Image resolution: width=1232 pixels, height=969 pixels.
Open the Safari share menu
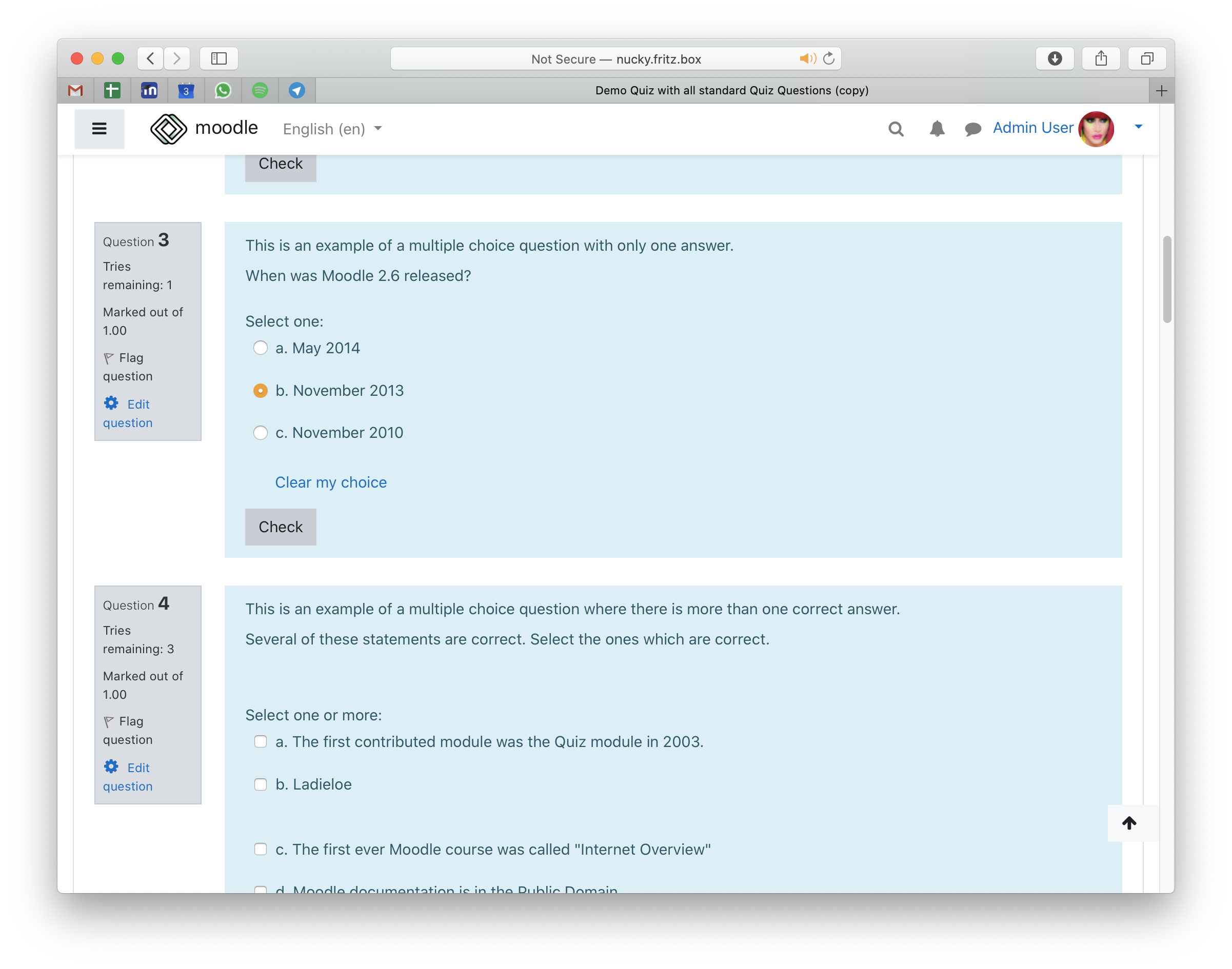1101,58
